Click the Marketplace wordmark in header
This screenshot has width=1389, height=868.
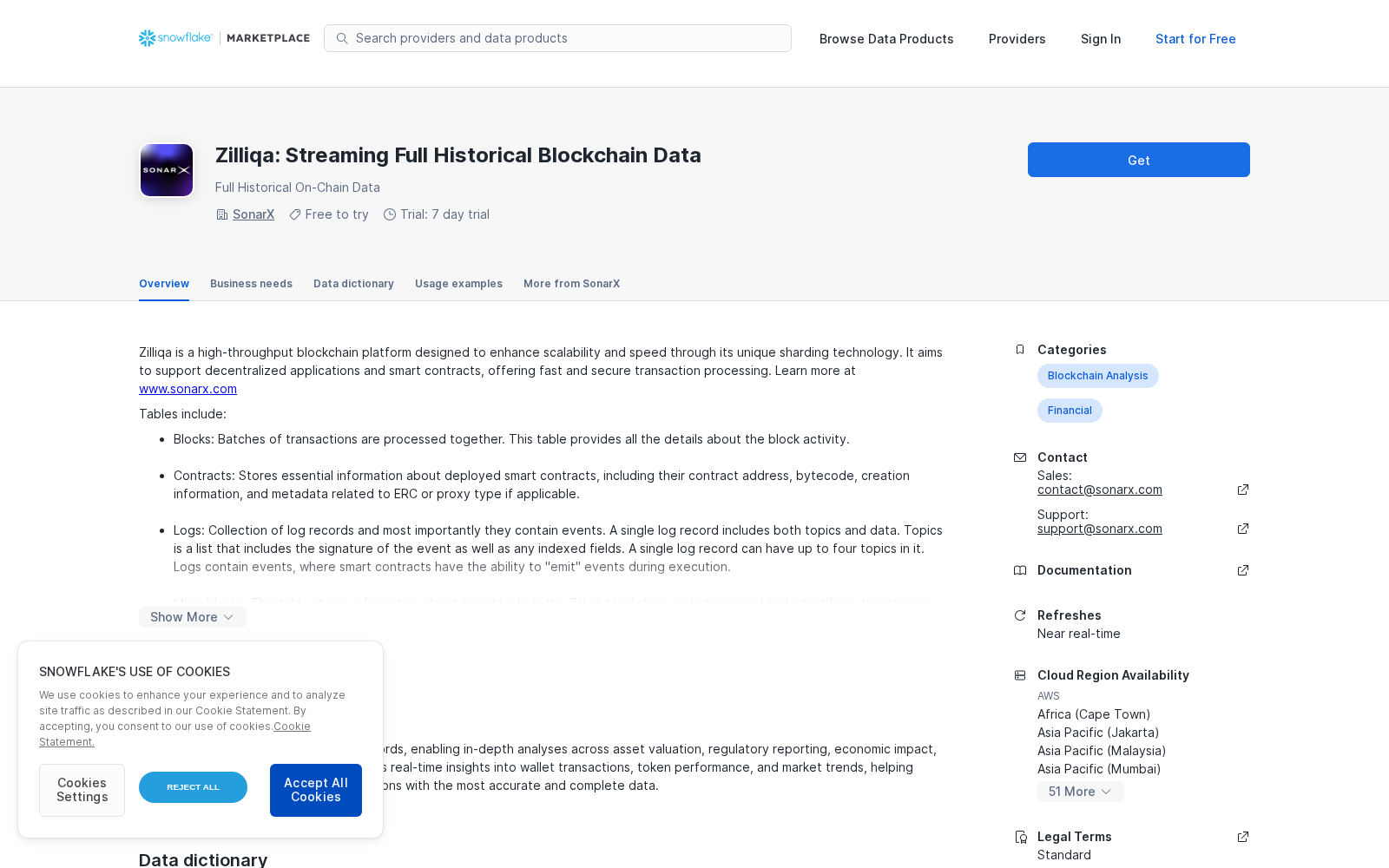(268, 38)
